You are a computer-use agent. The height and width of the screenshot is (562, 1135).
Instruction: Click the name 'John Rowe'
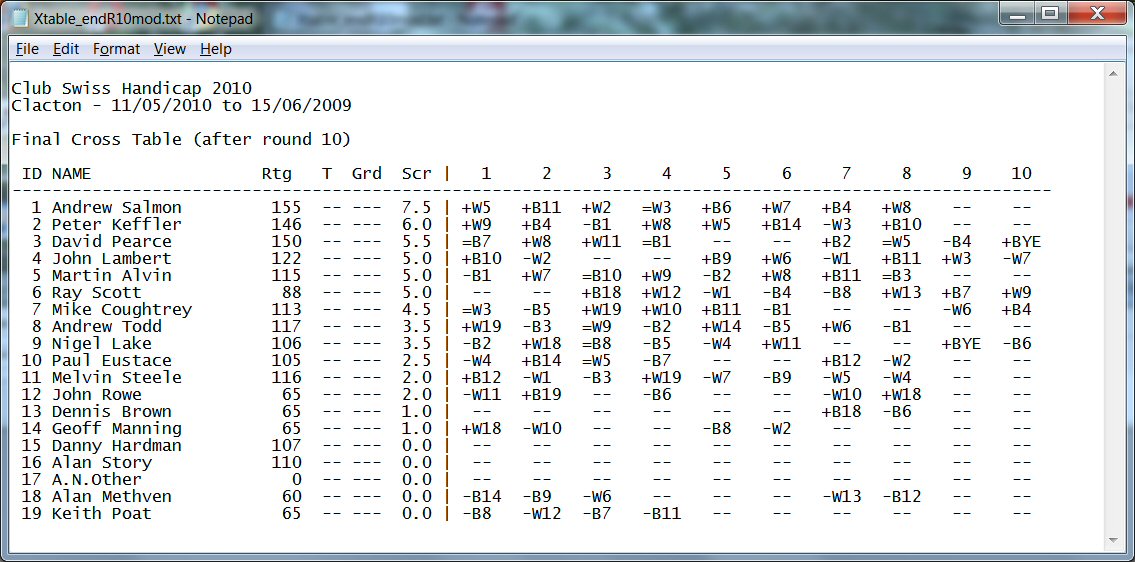96,395
